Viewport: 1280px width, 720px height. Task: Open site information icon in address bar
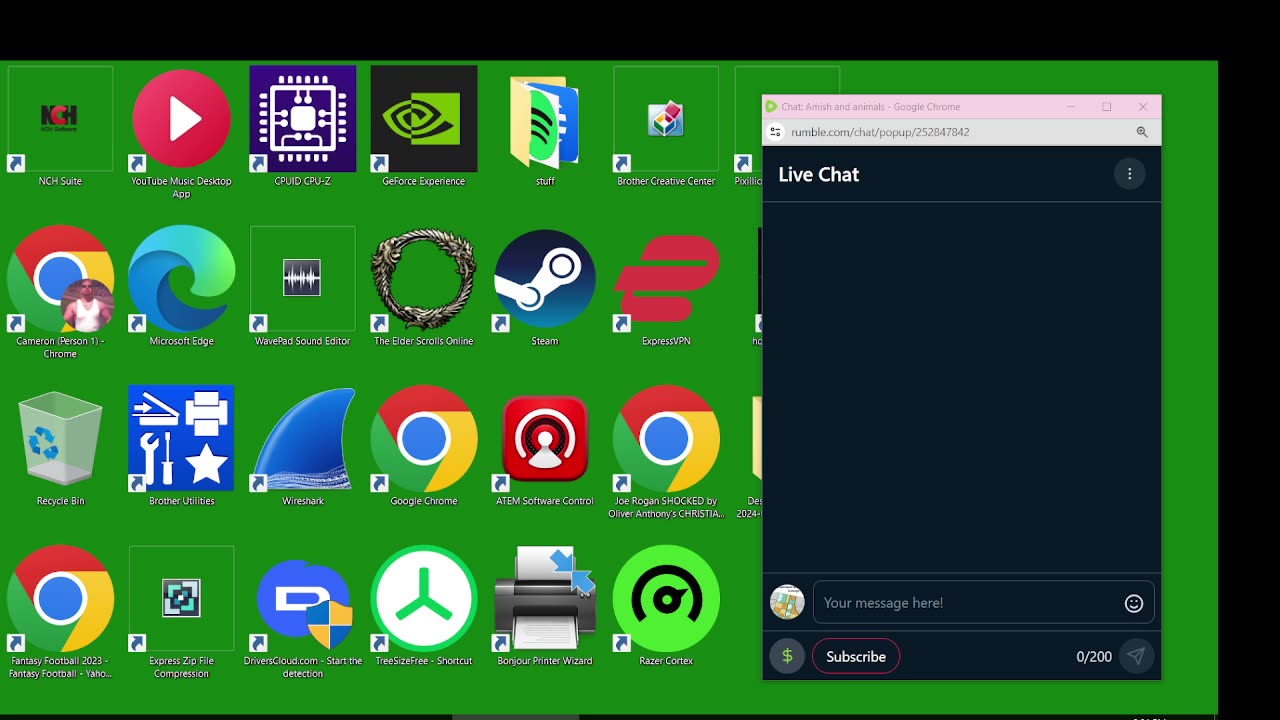[775, 132]
